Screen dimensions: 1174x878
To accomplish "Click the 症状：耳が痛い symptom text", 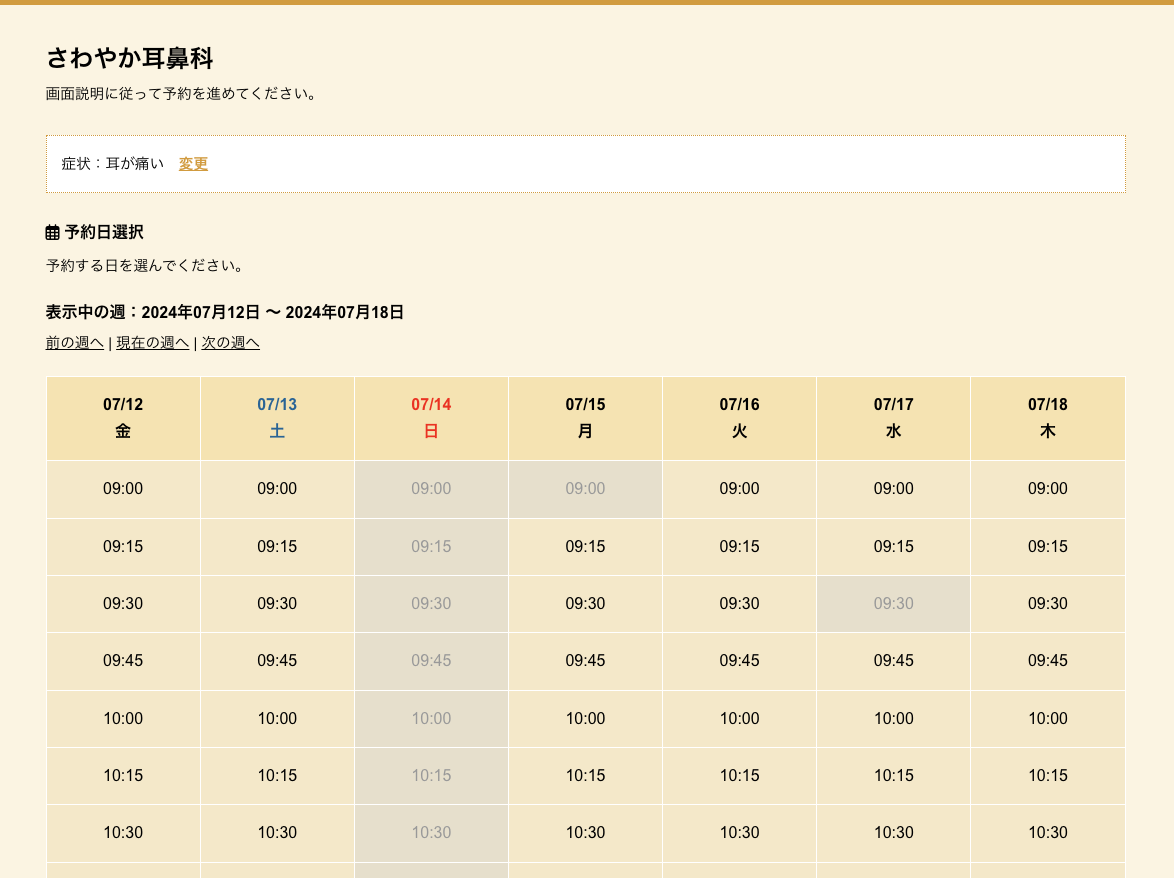I will click(112, 164).
